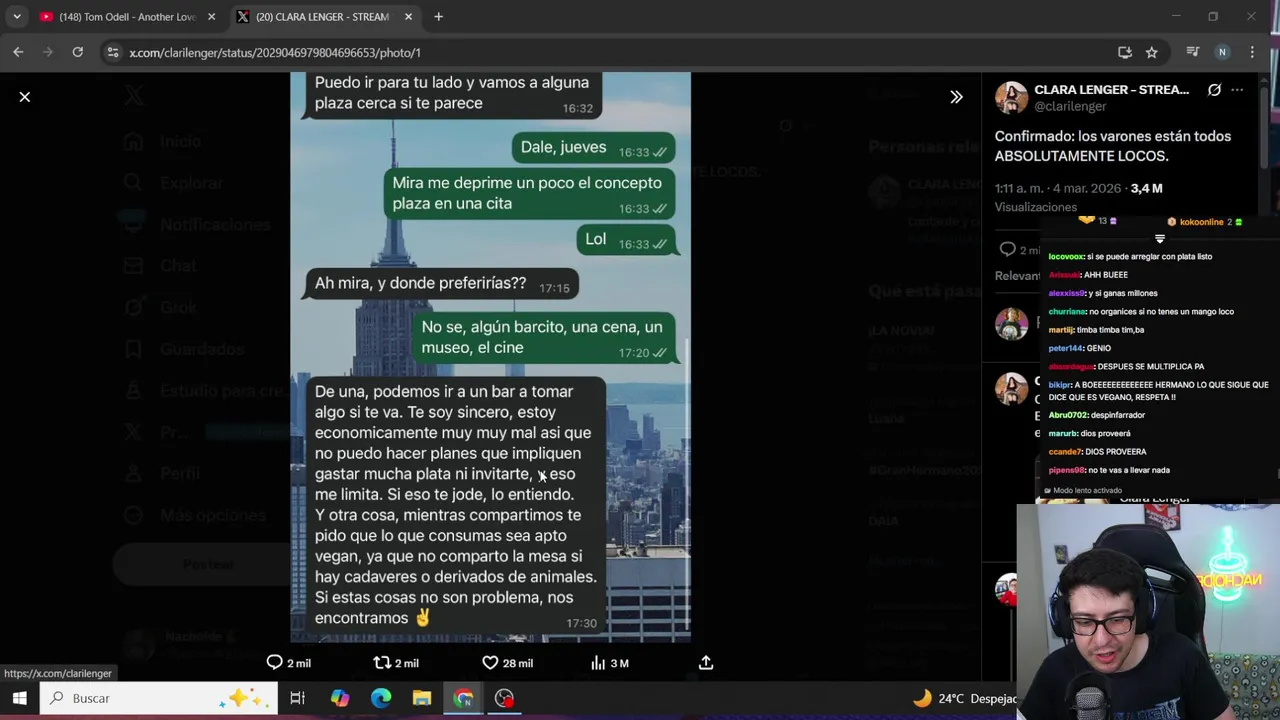This screenshot has width=1280, height=720.
Task: Open Microsoft Edge from taskbar
Action: (381, 698)
